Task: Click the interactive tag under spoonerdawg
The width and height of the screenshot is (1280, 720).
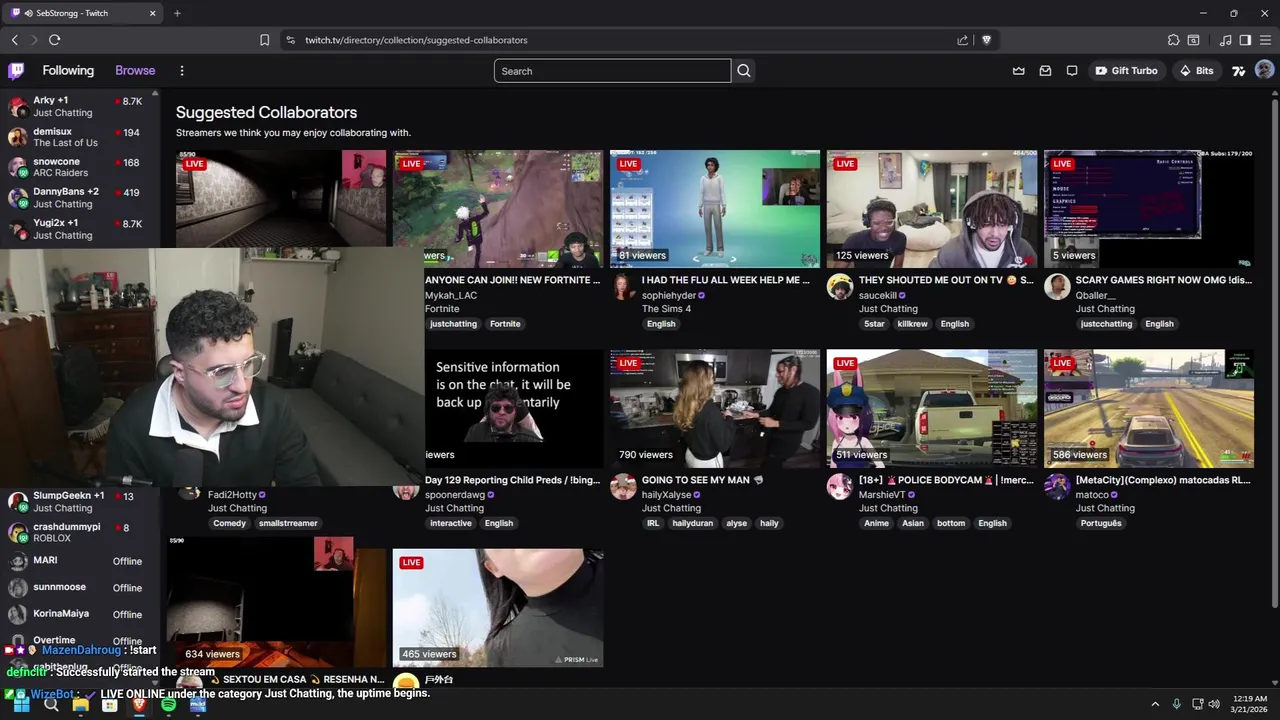Action: click(451, 523)
